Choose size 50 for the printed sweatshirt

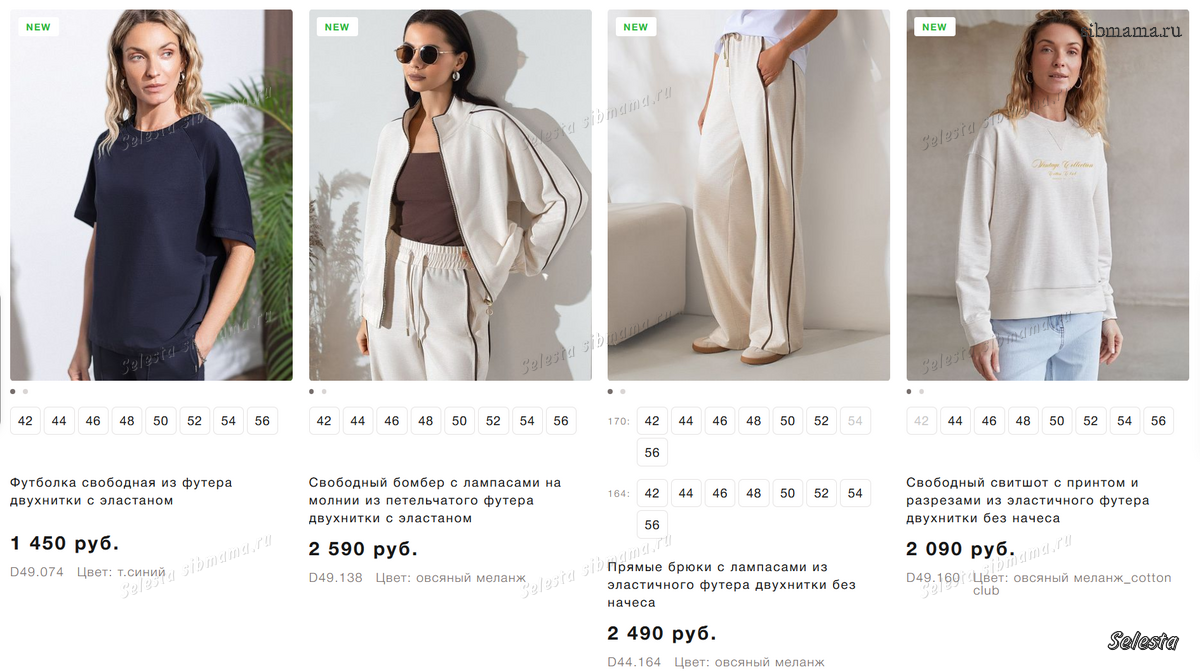pos(1057,421)
